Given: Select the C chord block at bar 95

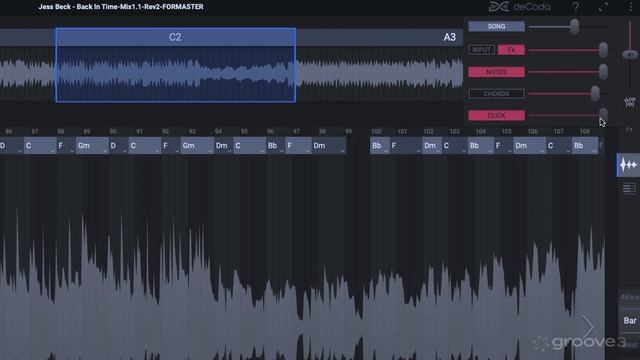Looking at the screenshot, I should tap(249, 146).
